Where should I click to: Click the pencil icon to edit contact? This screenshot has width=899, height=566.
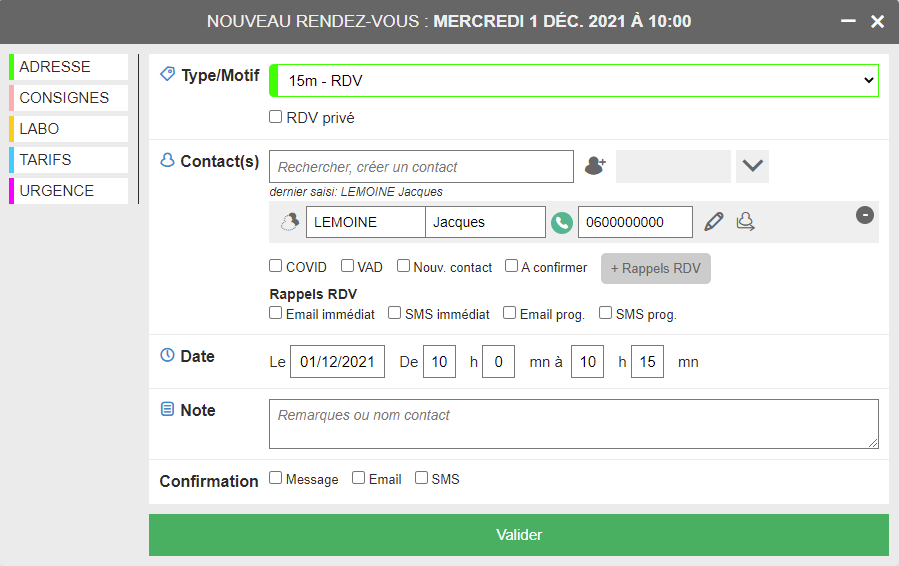click(x=713, y=222)
